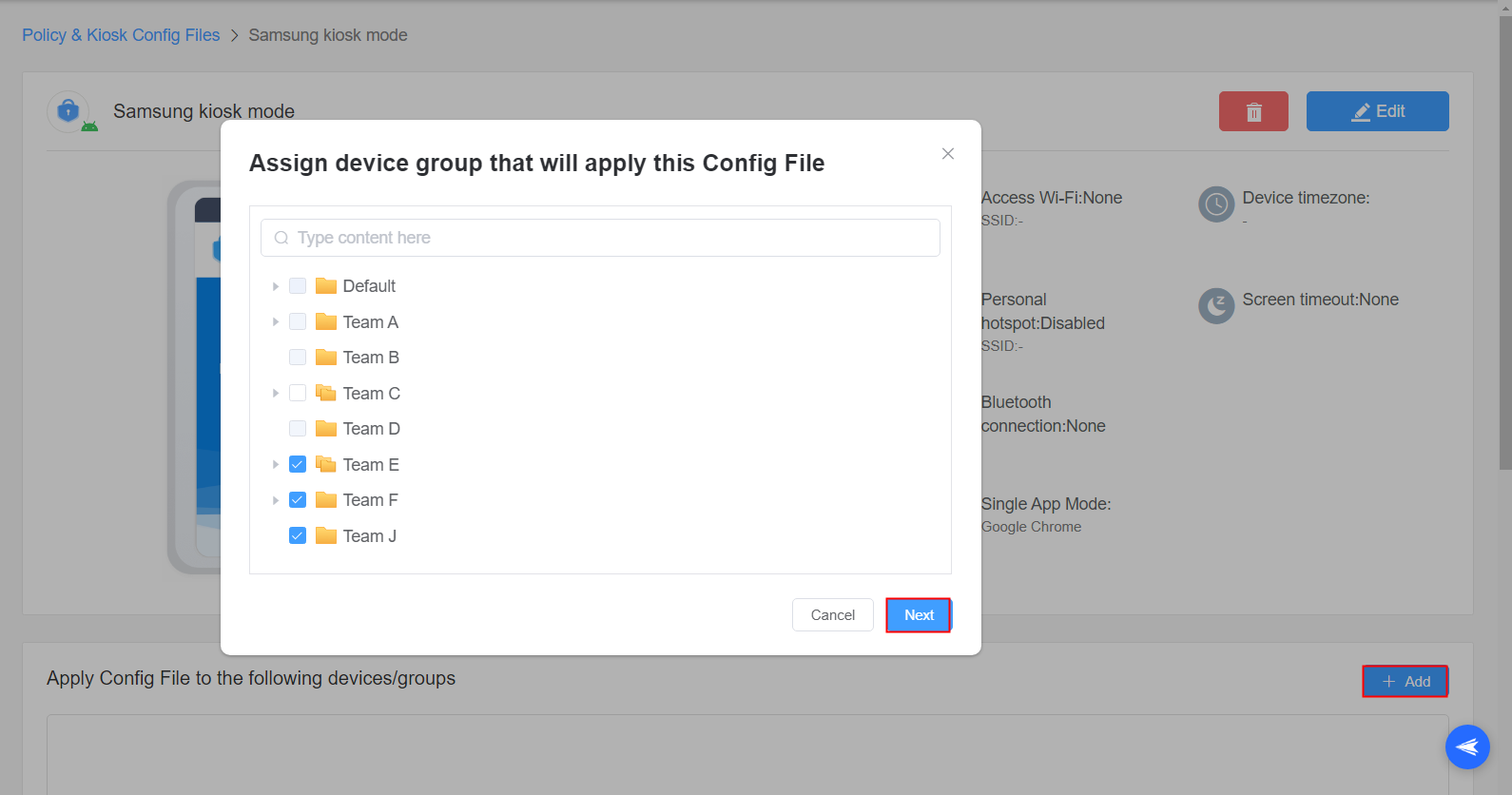Select the Samsung kiosk mode breadcrumb item

pyautogui.click(x=327, y=34)
